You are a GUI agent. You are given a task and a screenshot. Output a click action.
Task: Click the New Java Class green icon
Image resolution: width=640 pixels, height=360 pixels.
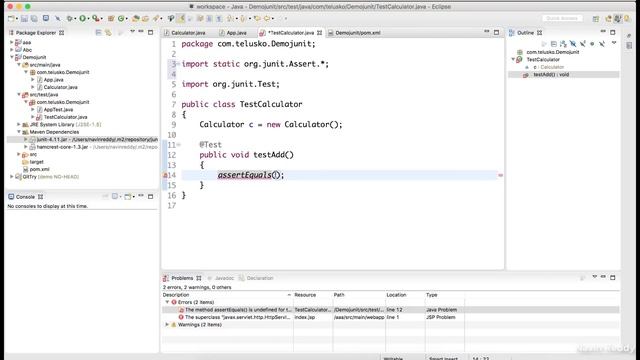pyautogui.click(x=121, y=18)
